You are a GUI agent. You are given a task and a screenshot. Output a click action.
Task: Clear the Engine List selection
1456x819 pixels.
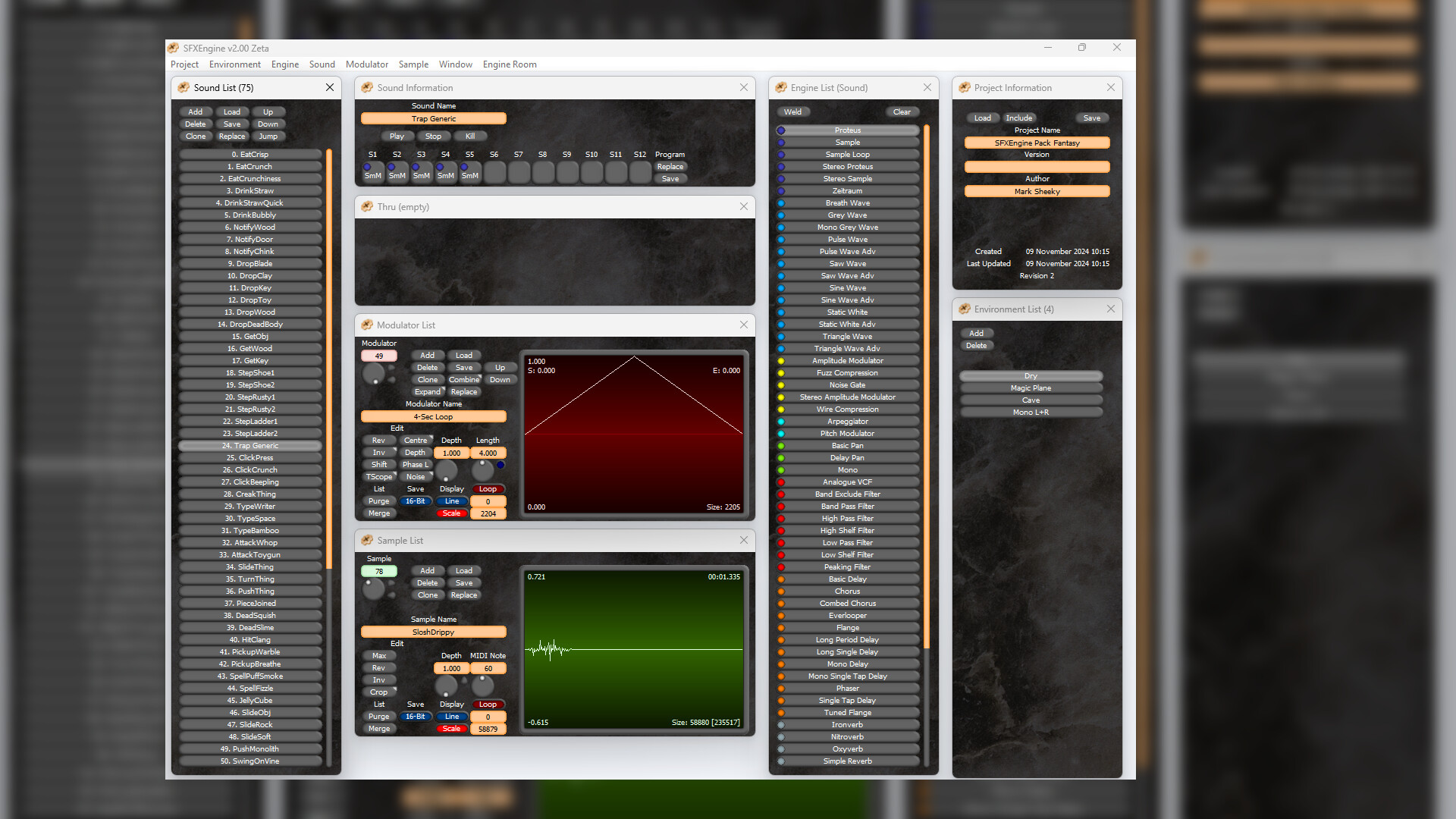pos(902,111)
